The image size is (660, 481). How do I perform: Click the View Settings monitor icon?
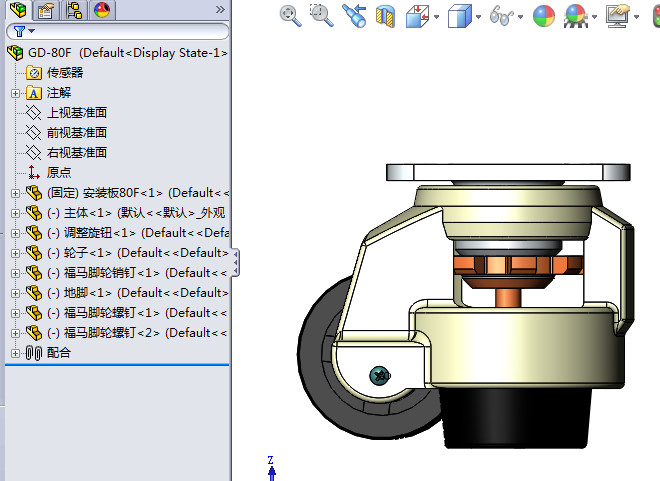click(x=617, y=16)
